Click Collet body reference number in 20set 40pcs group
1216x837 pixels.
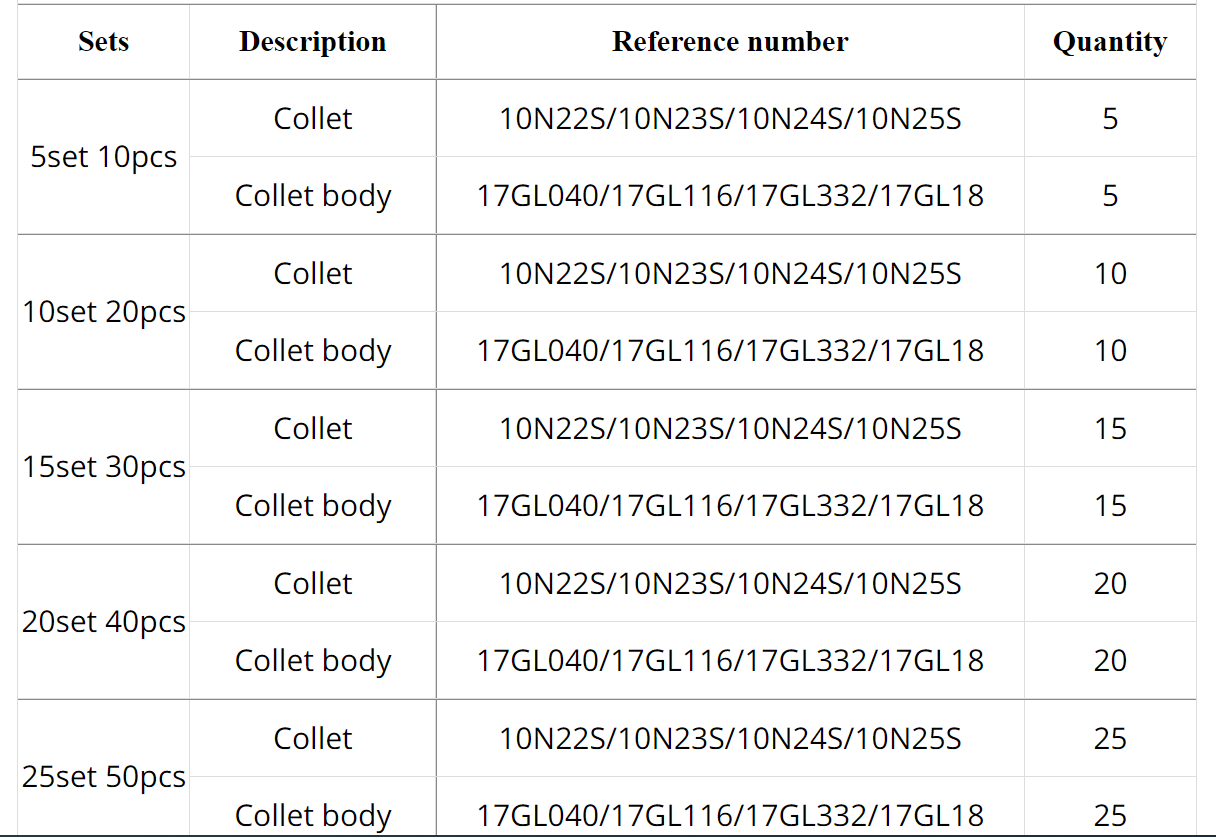[730, 661]
